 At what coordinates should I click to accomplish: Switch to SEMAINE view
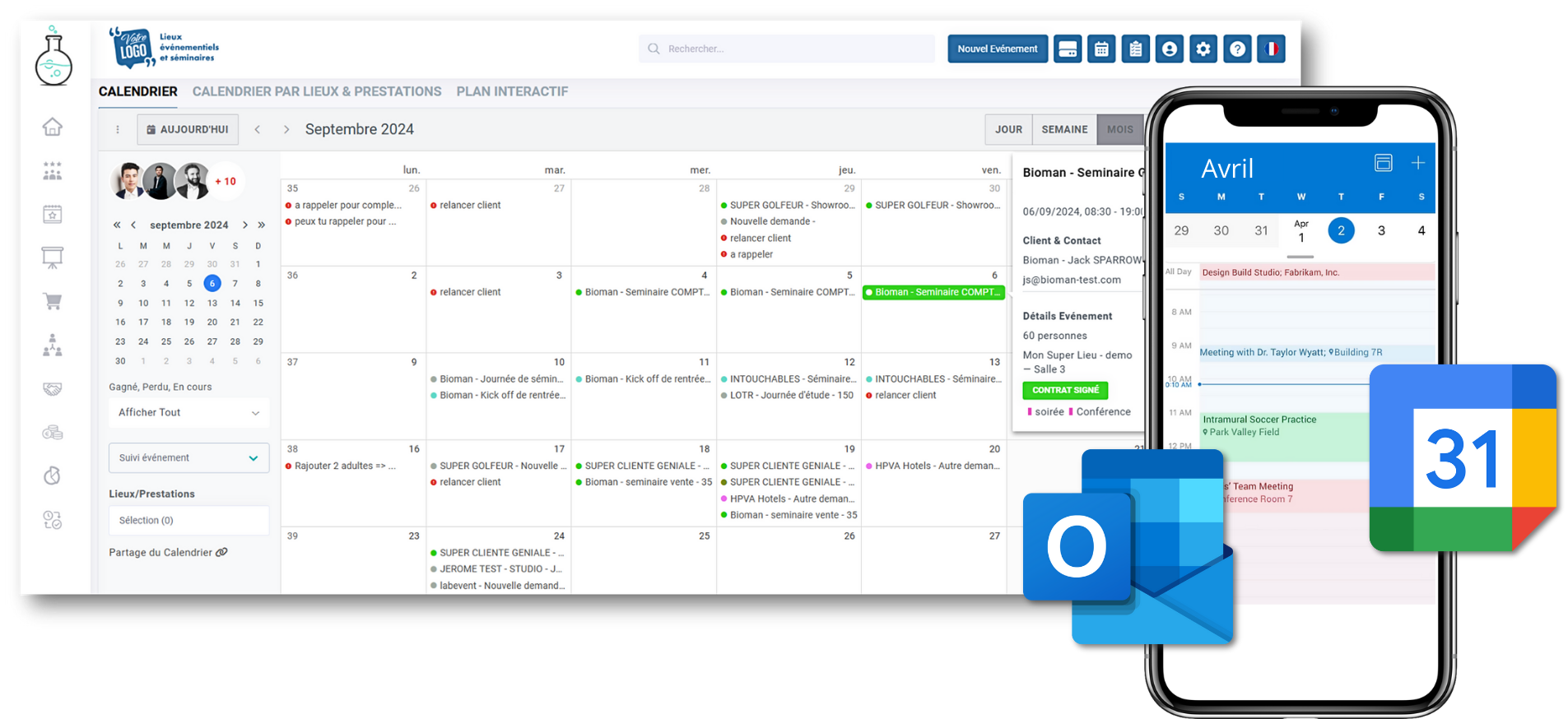[1064, 129]
